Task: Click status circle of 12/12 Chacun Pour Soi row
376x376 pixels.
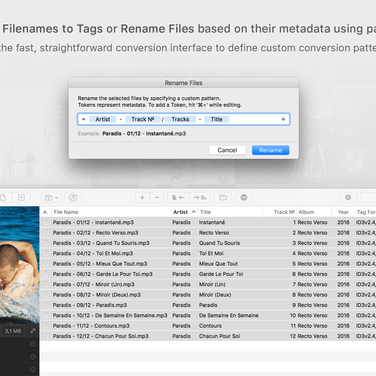Action: point(46,336)
